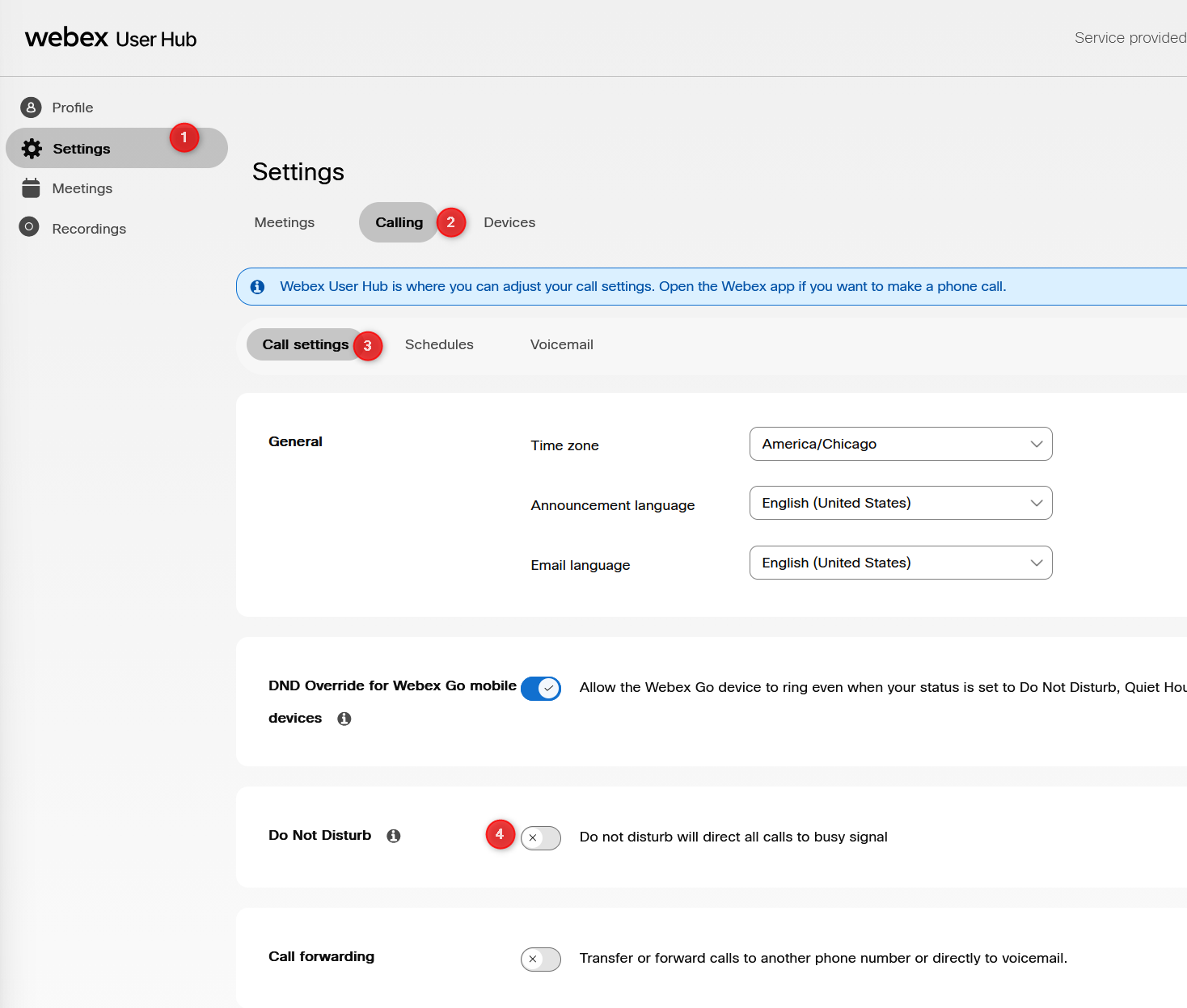Go to Schedules tab

tap(439, 344)
